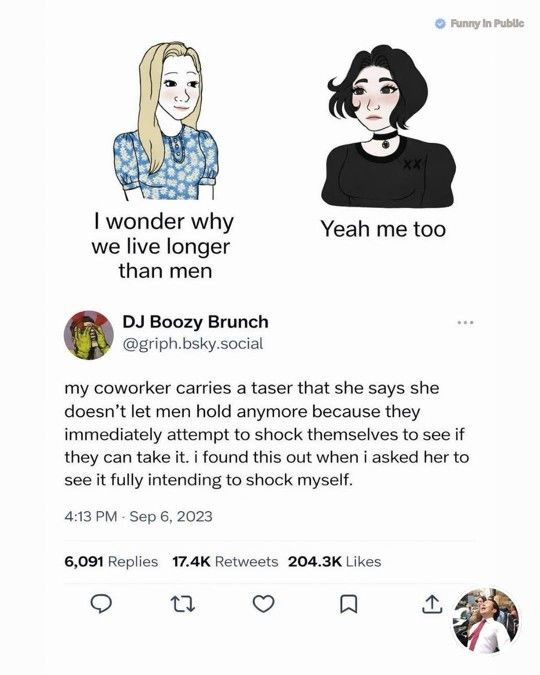Open the @griph.bsky.social handle

click(x=192, y=344)
